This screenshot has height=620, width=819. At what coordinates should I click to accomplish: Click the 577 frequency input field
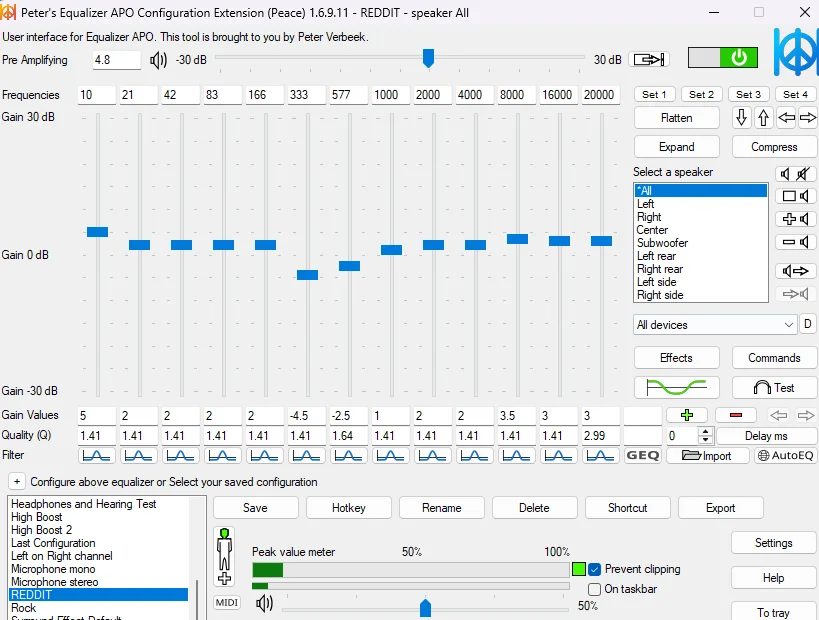coord(348,95)
